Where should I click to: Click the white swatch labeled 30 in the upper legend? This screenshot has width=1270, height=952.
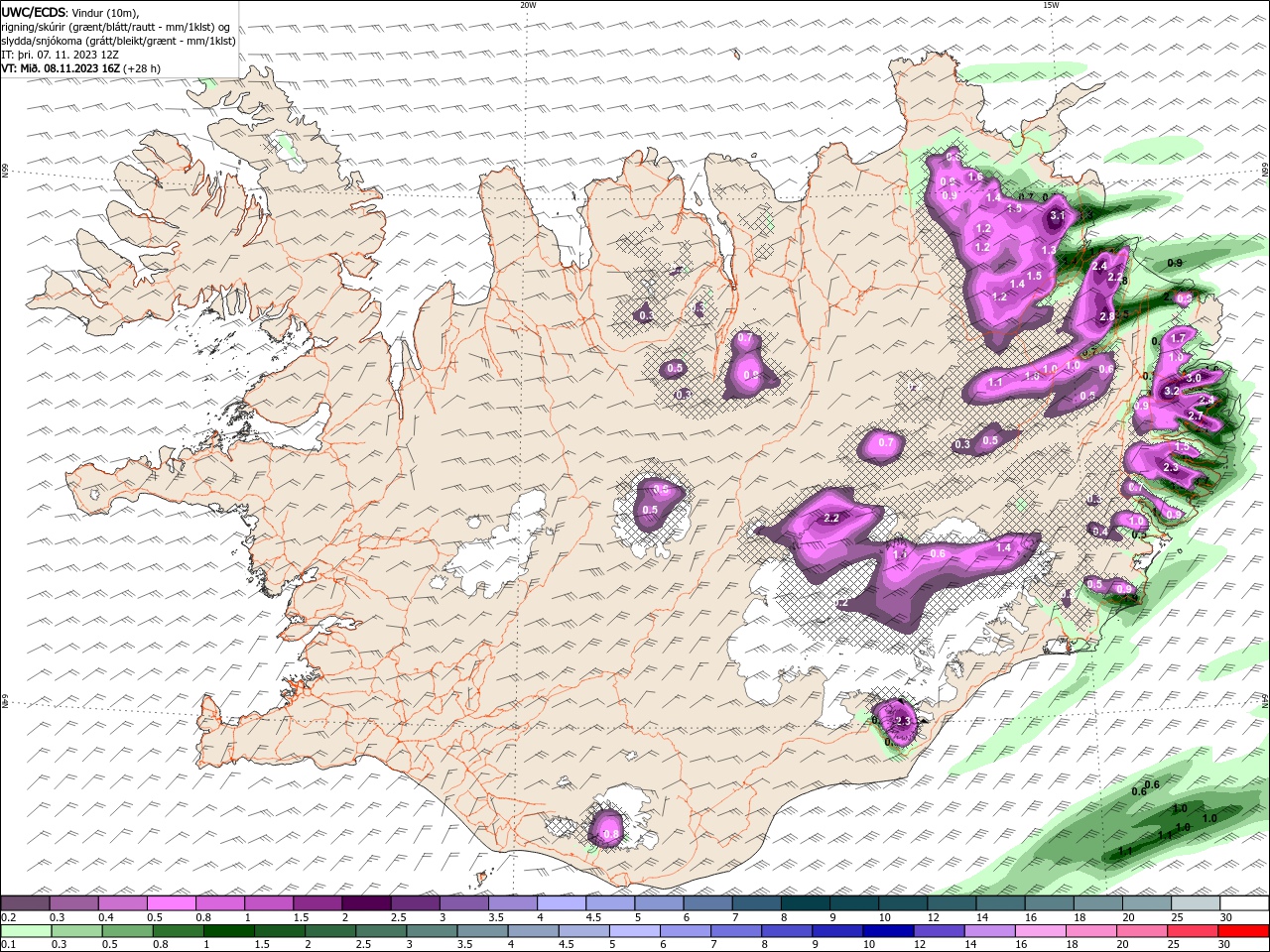[x=1244, y=903]
